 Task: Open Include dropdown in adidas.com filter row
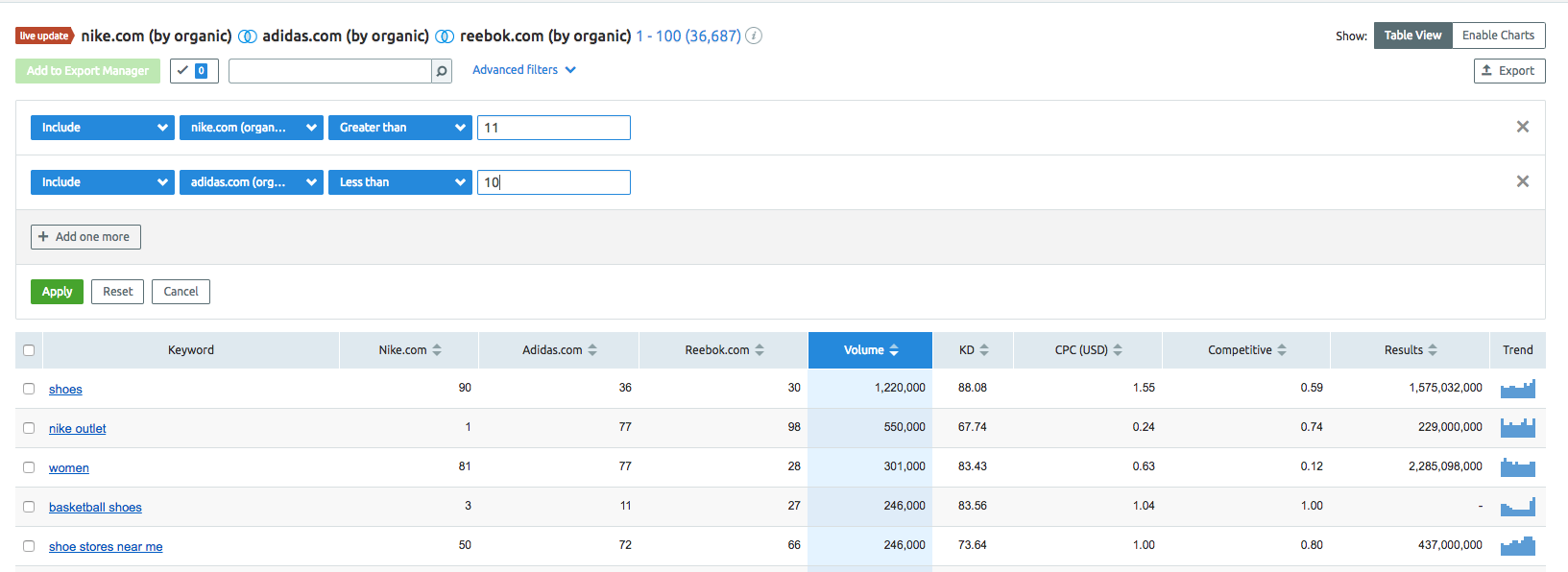(102, 182)
